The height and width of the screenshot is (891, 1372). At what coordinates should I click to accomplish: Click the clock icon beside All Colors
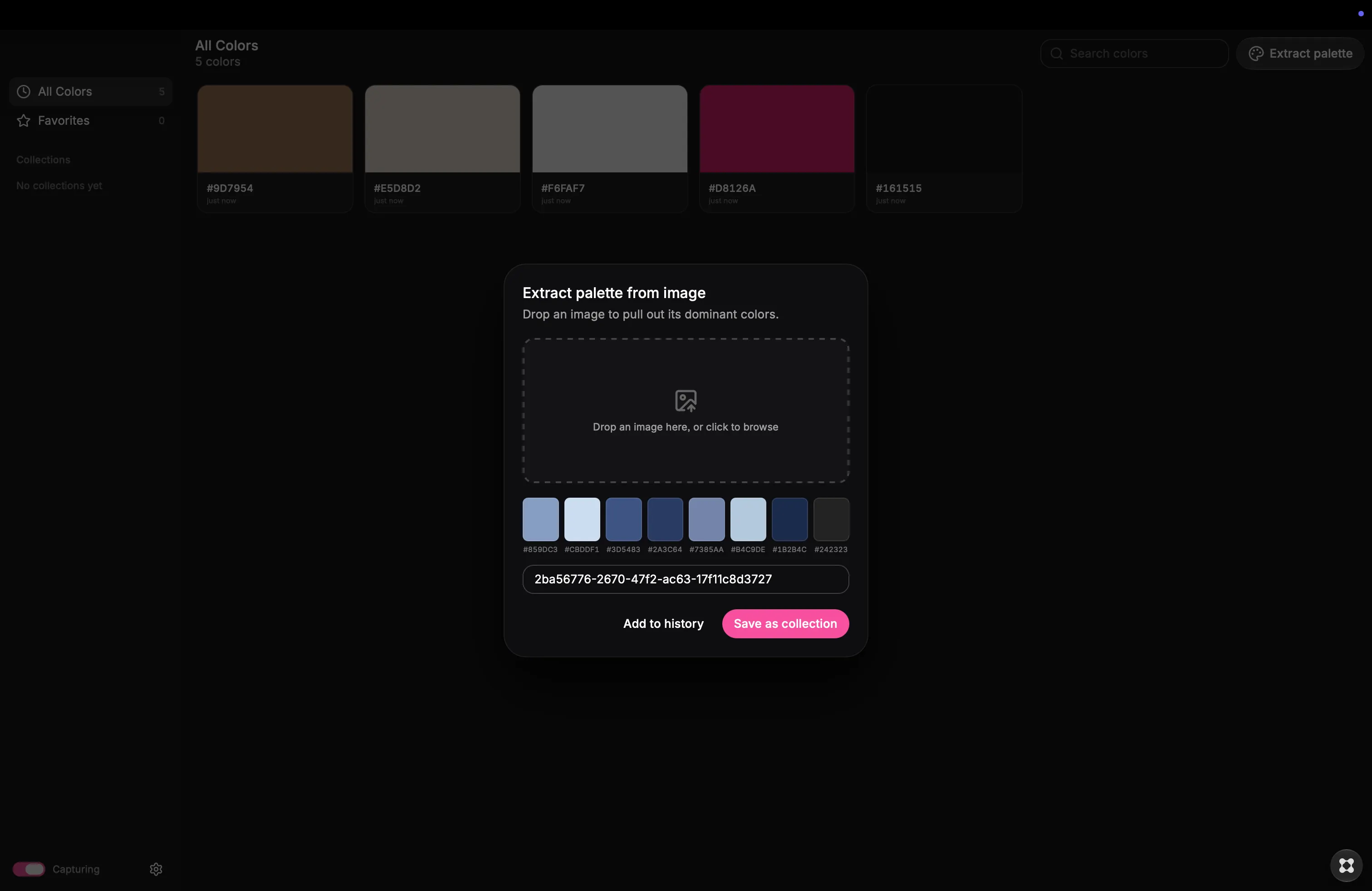[24, 92]
